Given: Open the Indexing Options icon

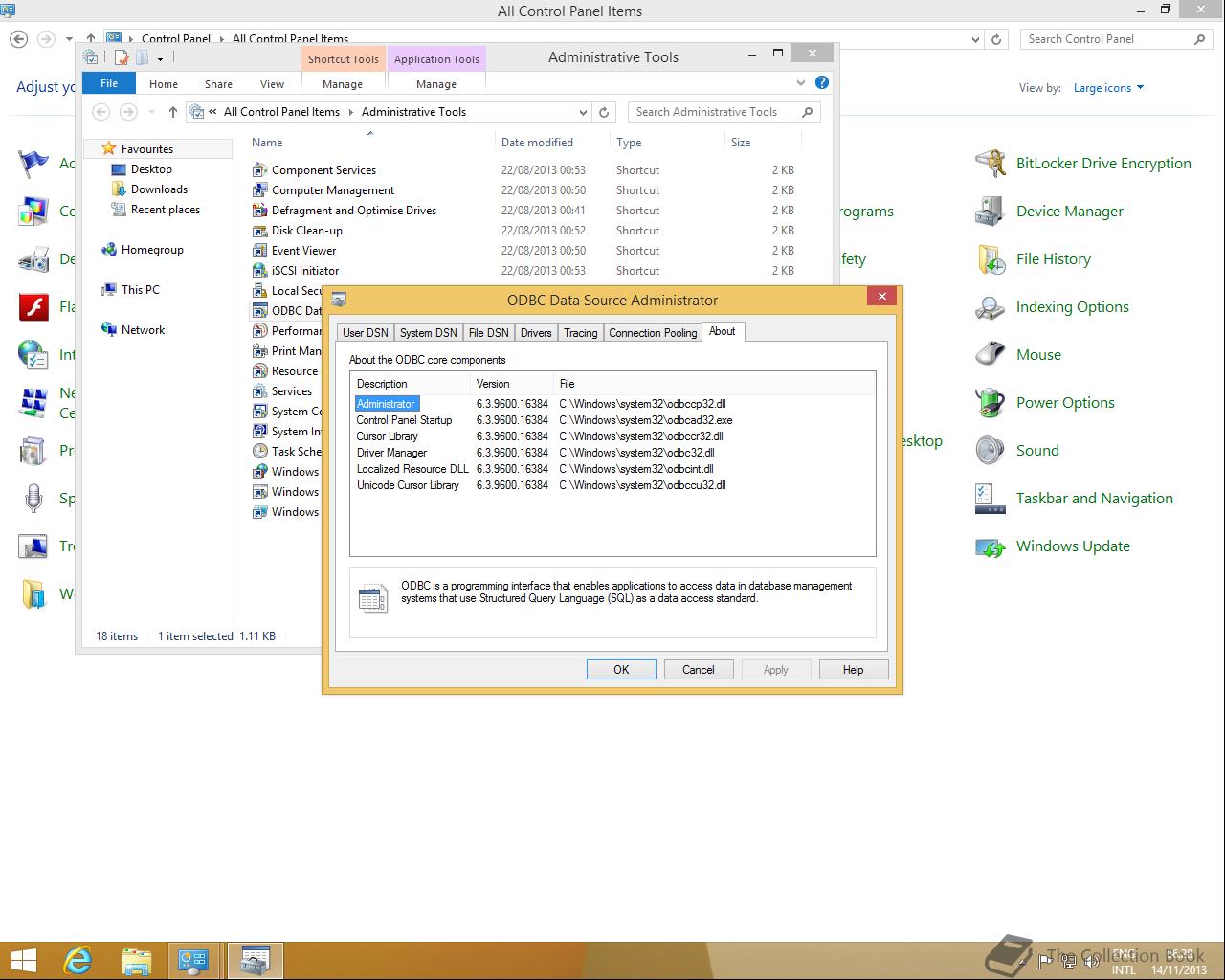Looking at the screenshot, I should point(991,307).
